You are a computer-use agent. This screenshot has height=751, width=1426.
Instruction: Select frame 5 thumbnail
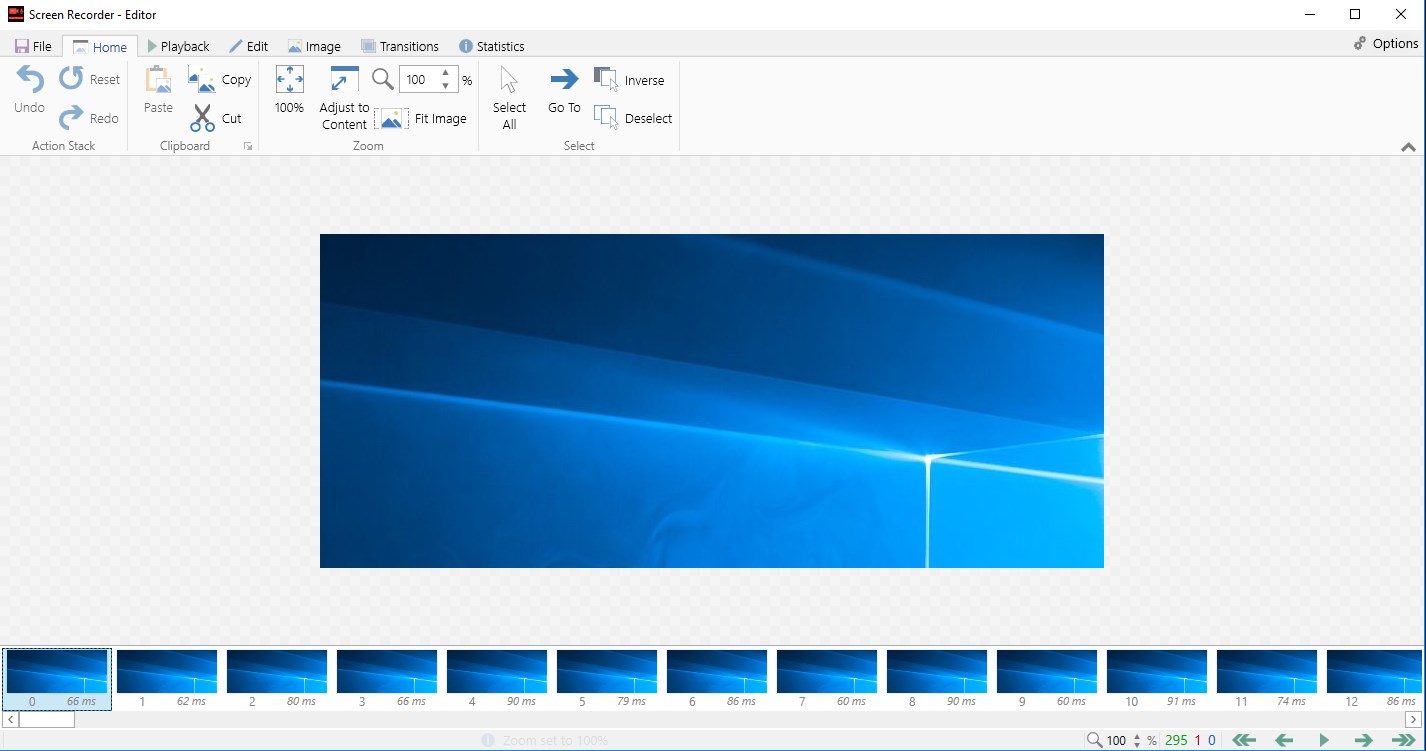point(607,679)
